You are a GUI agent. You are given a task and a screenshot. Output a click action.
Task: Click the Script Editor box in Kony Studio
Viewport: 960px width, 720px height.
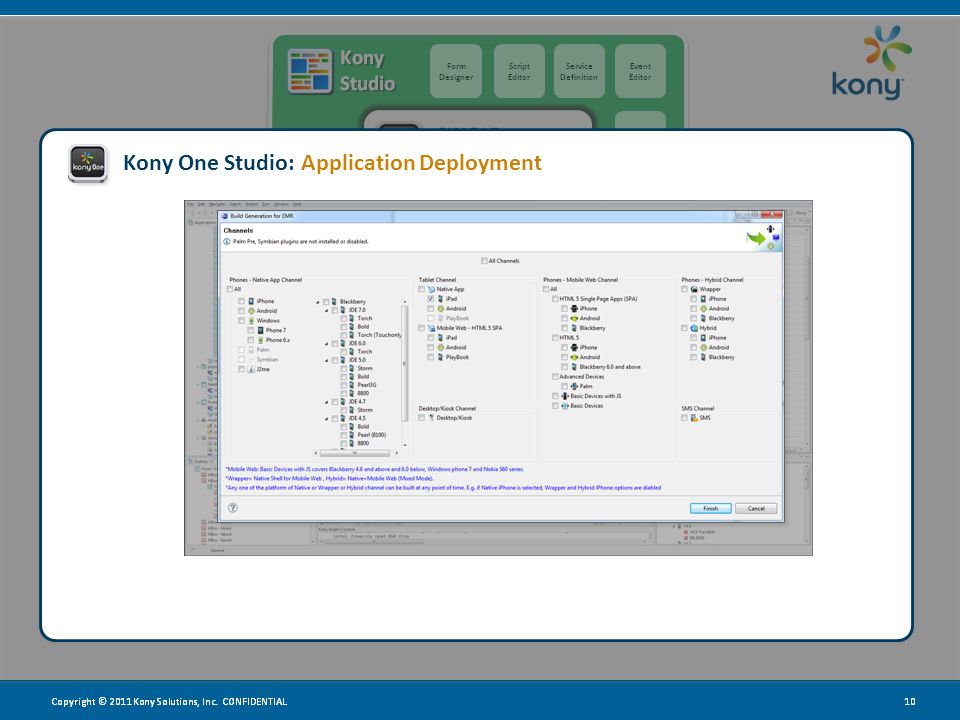pyautogui.click(x=519, y=71)
